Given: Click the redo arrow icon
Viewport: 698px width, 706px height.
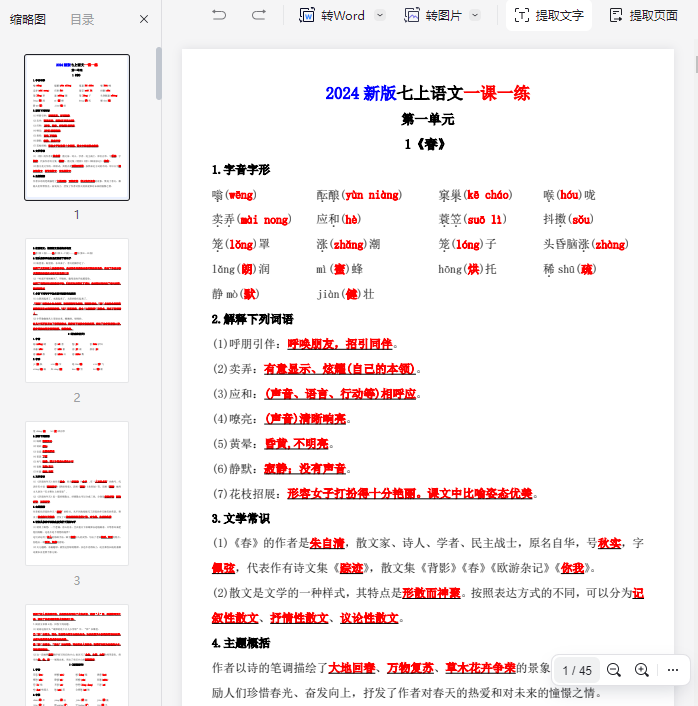Looking at the screenshot, I should tap(259, 15).
